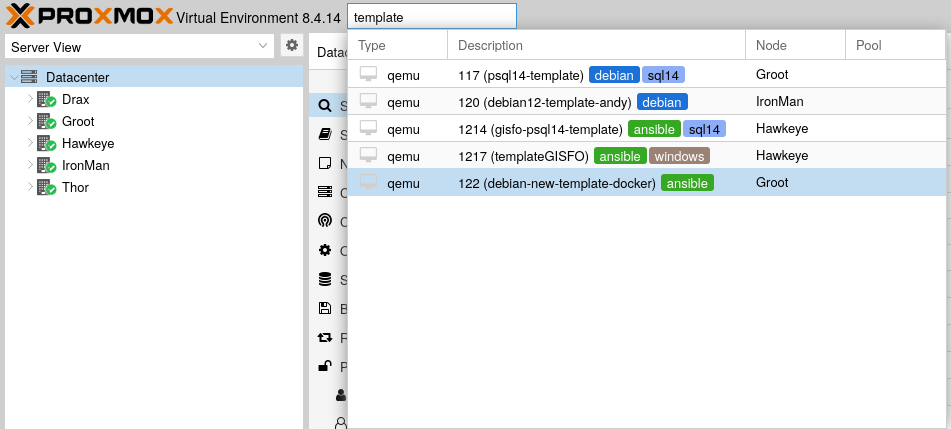Click the book Summary icon in side menu

324,135
